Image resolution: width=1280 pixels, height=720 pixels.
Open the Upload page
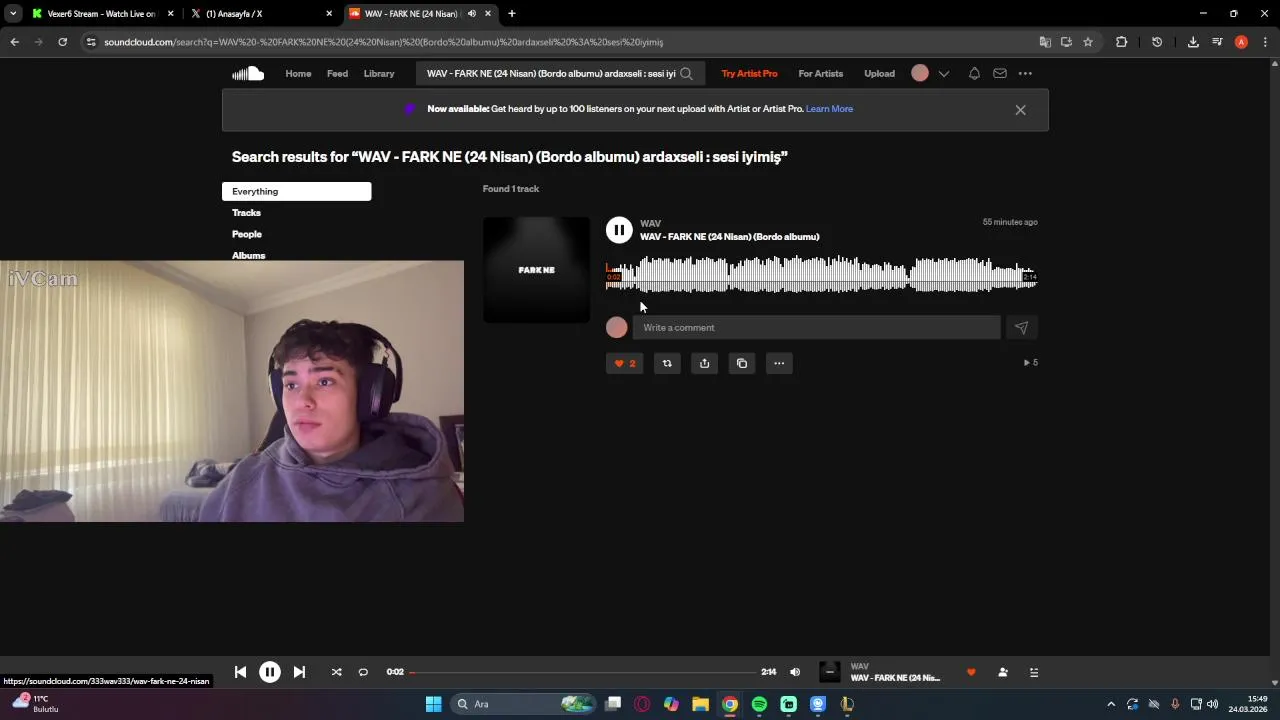(879, 73)
